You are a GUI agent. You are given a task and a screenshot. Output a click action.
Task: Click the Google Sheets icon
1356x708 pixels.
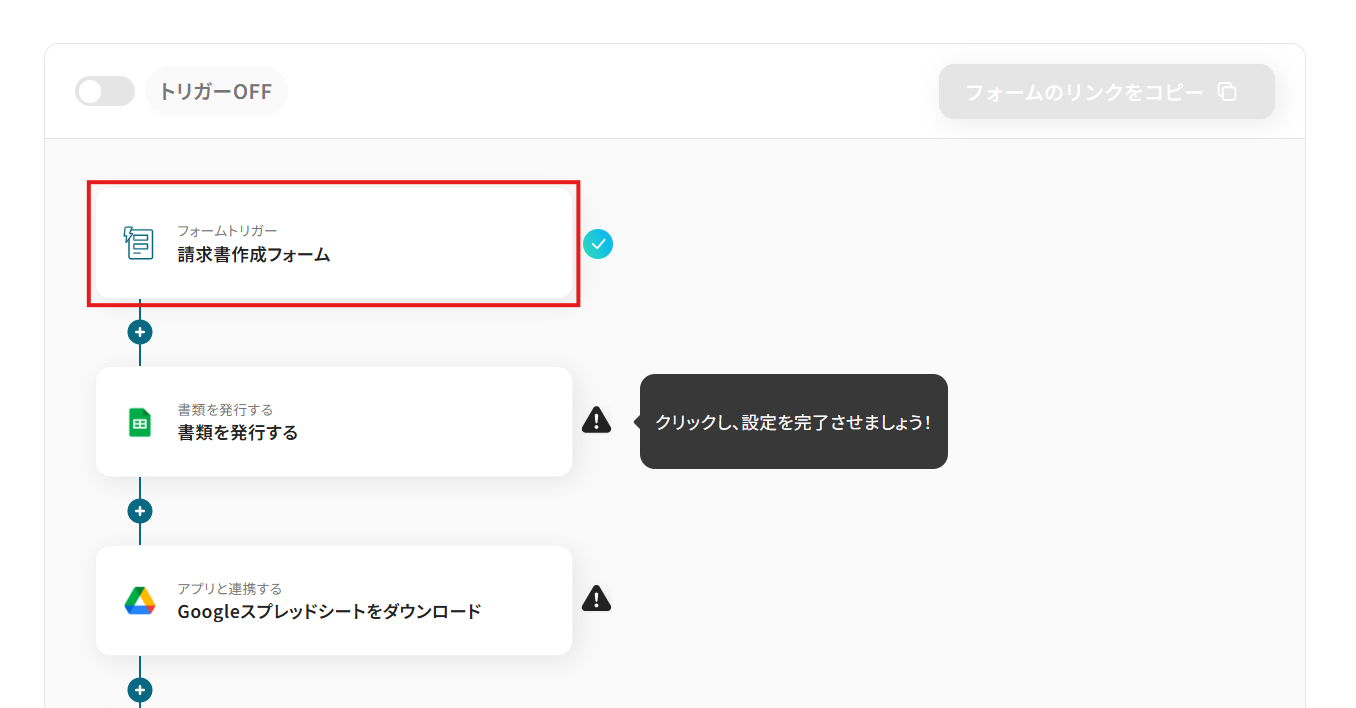[140, 422]
